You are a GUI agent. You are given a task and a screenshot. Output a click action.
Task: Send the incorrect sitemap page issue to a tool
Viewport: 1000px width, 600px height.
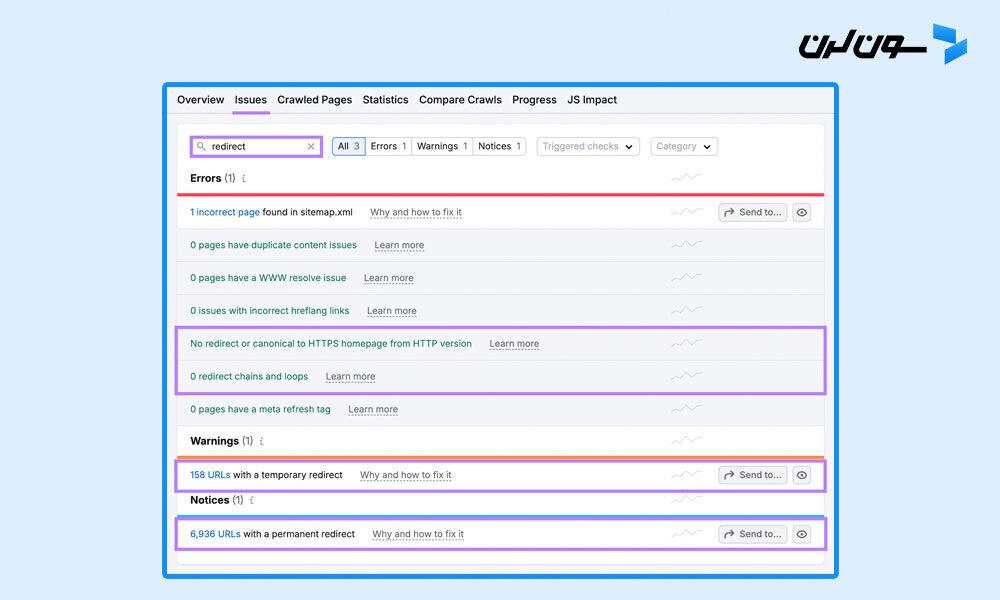click(x=753, y=212)
